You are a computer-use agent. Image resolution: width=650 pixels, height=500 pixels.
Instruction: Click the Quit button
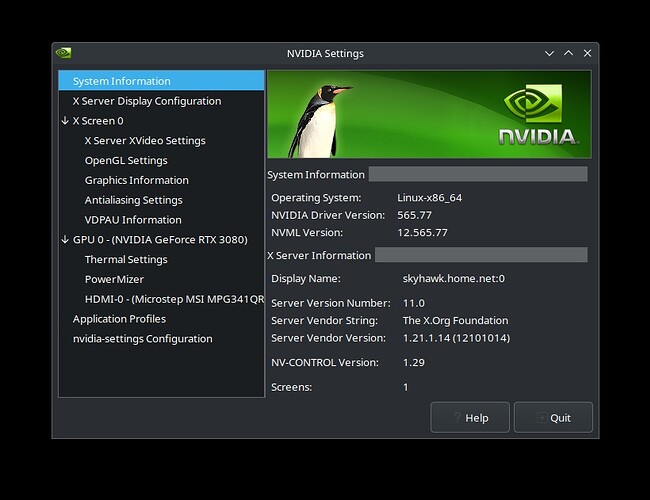pyautogui.click(x=553, y=417)
